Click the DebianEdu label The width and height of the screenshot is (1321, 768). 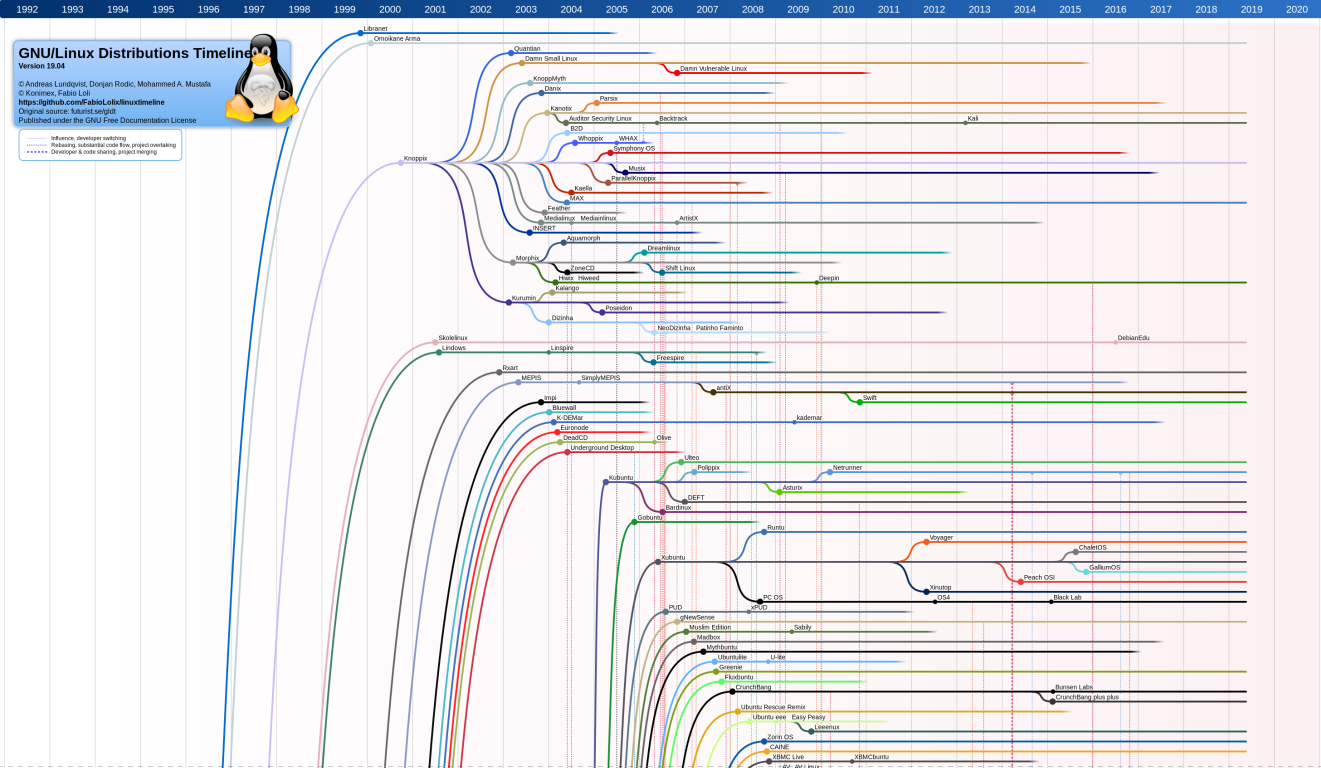click(x=1133, y=338)
